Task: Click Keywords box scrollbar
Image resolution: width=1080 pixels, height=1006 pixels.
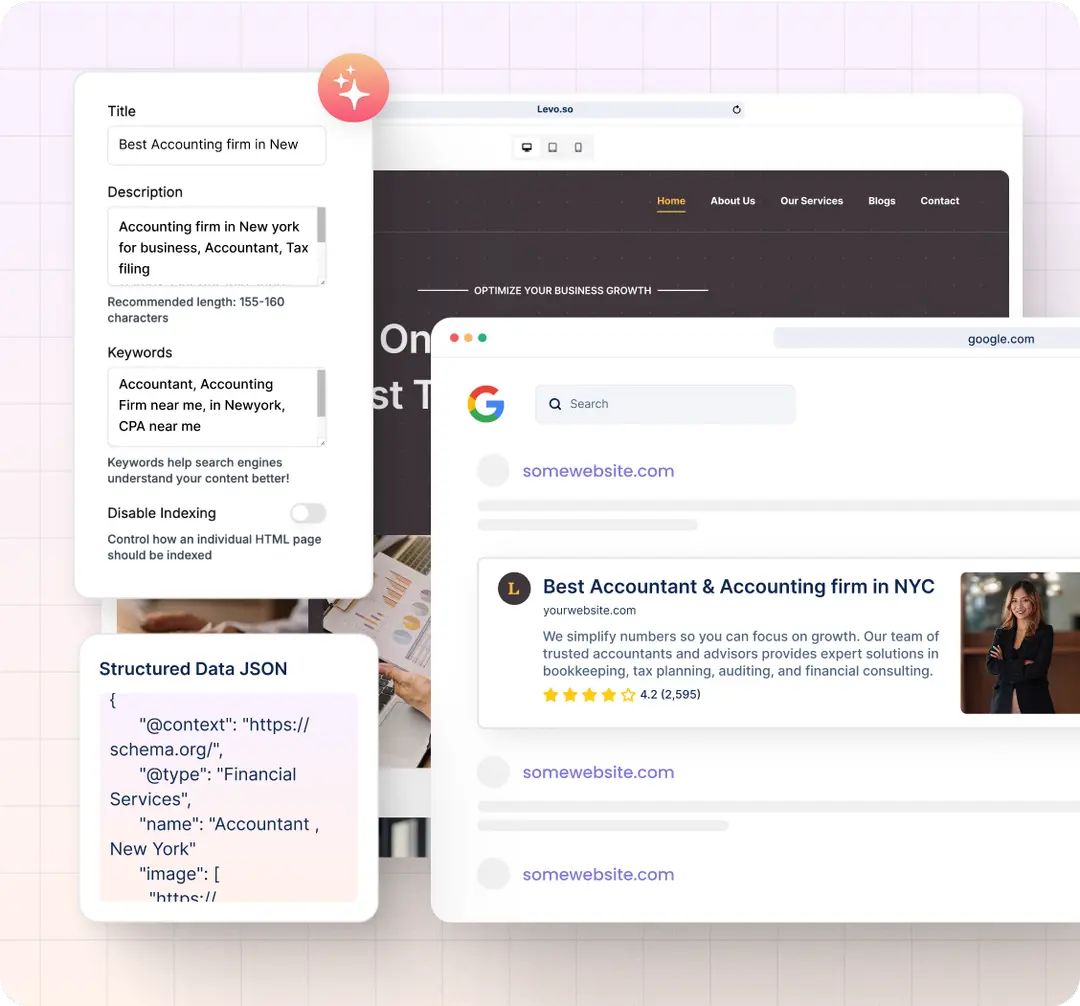Action: tap(321, 393)
